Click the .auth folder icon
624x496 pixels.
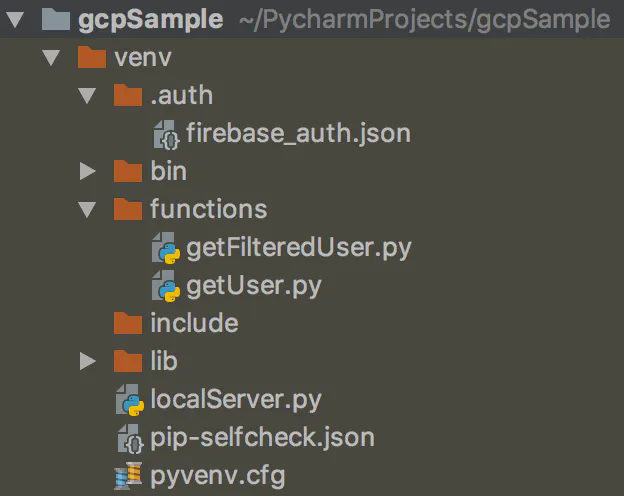pos(128,95)
